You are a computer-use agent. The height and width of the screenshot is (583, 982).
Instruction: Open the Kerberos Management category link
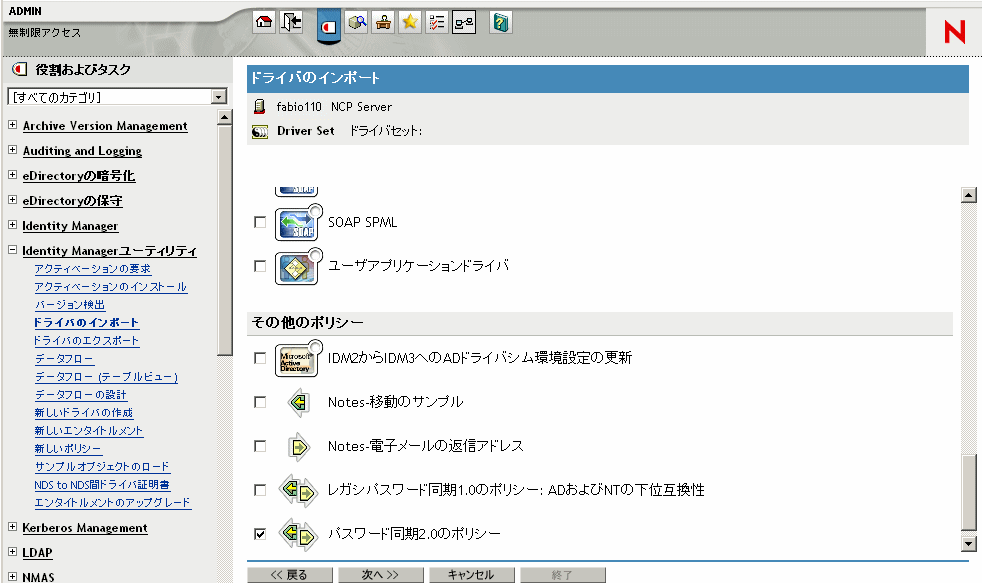[x=85, y=528]
